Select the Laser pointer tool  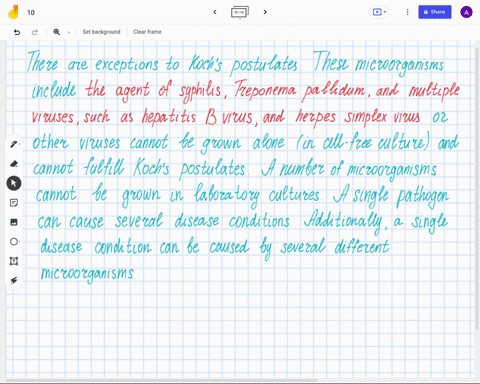[14, 280]
